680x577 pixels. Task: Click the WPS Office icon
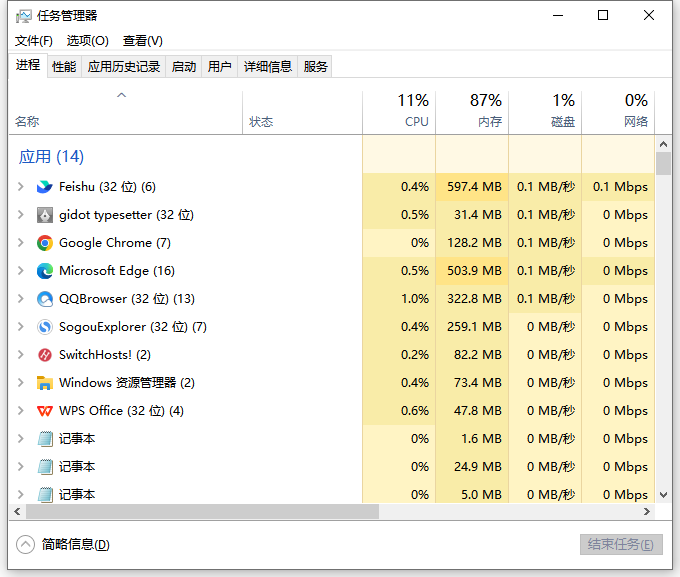tap(45, 411)
